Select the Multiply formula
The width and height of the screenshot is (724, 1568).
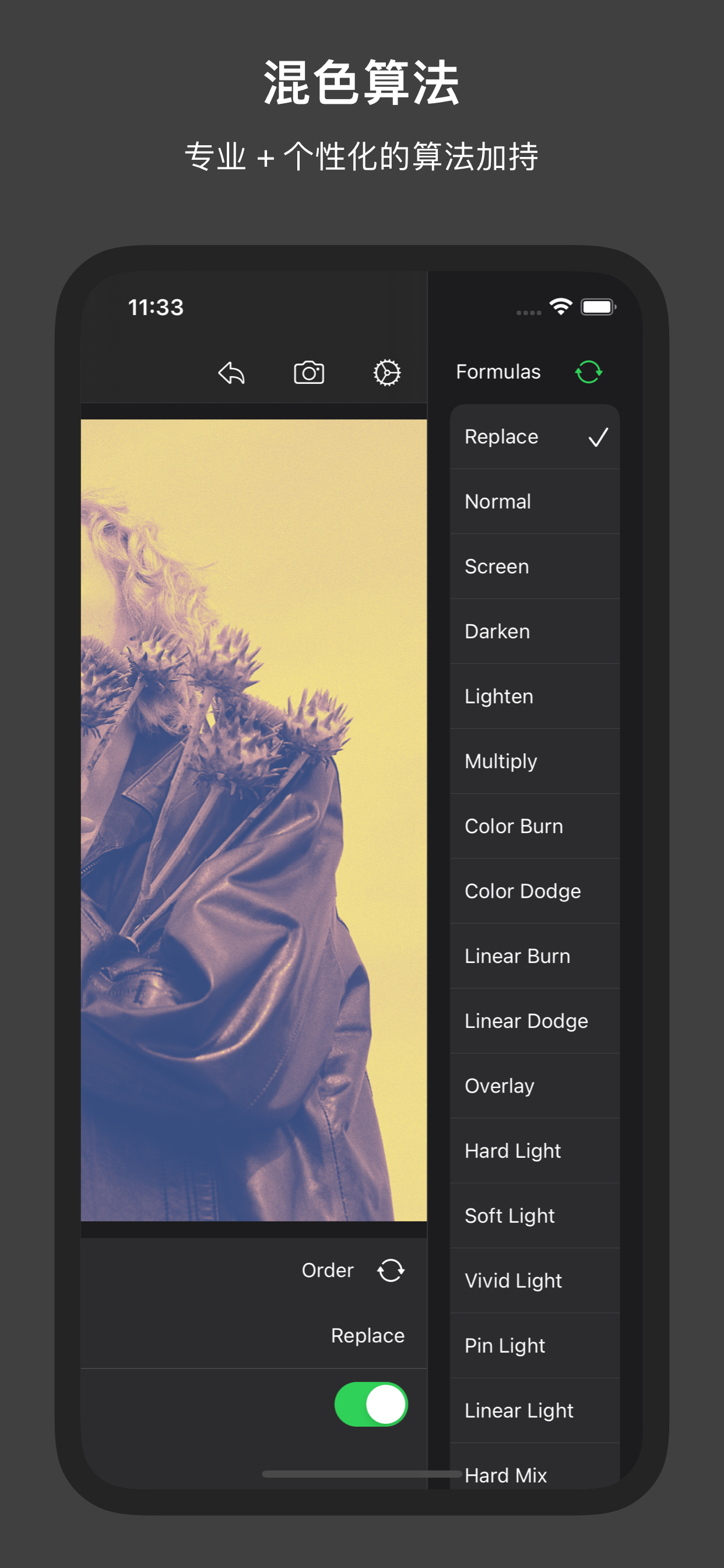pyautogui.click(x=535, y=761)
